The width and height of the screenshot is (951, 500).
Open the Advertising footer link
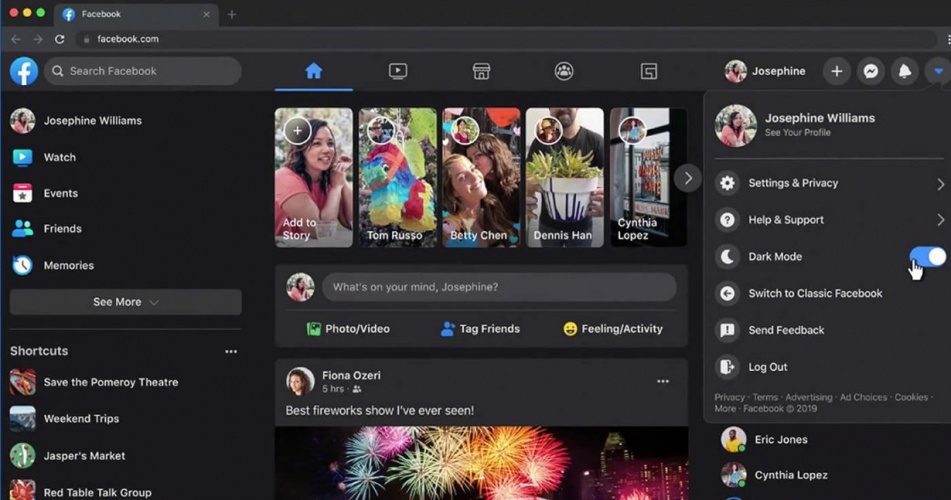click(x=808, y=397)
